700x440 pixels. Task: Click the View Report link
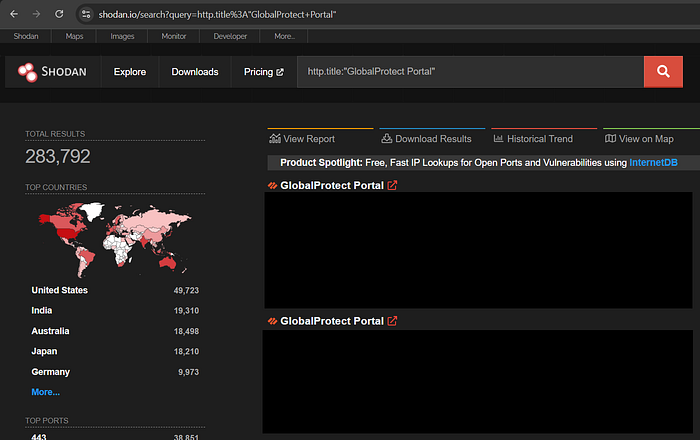[x=308, y=139]
